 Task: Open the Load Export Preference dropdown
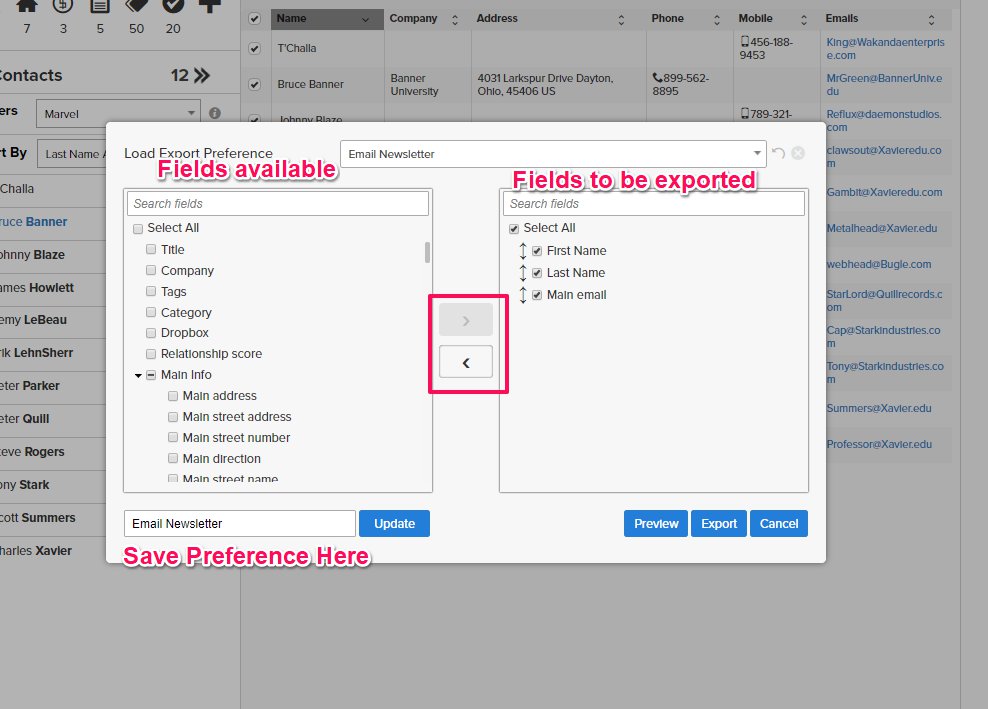(553, 154)
